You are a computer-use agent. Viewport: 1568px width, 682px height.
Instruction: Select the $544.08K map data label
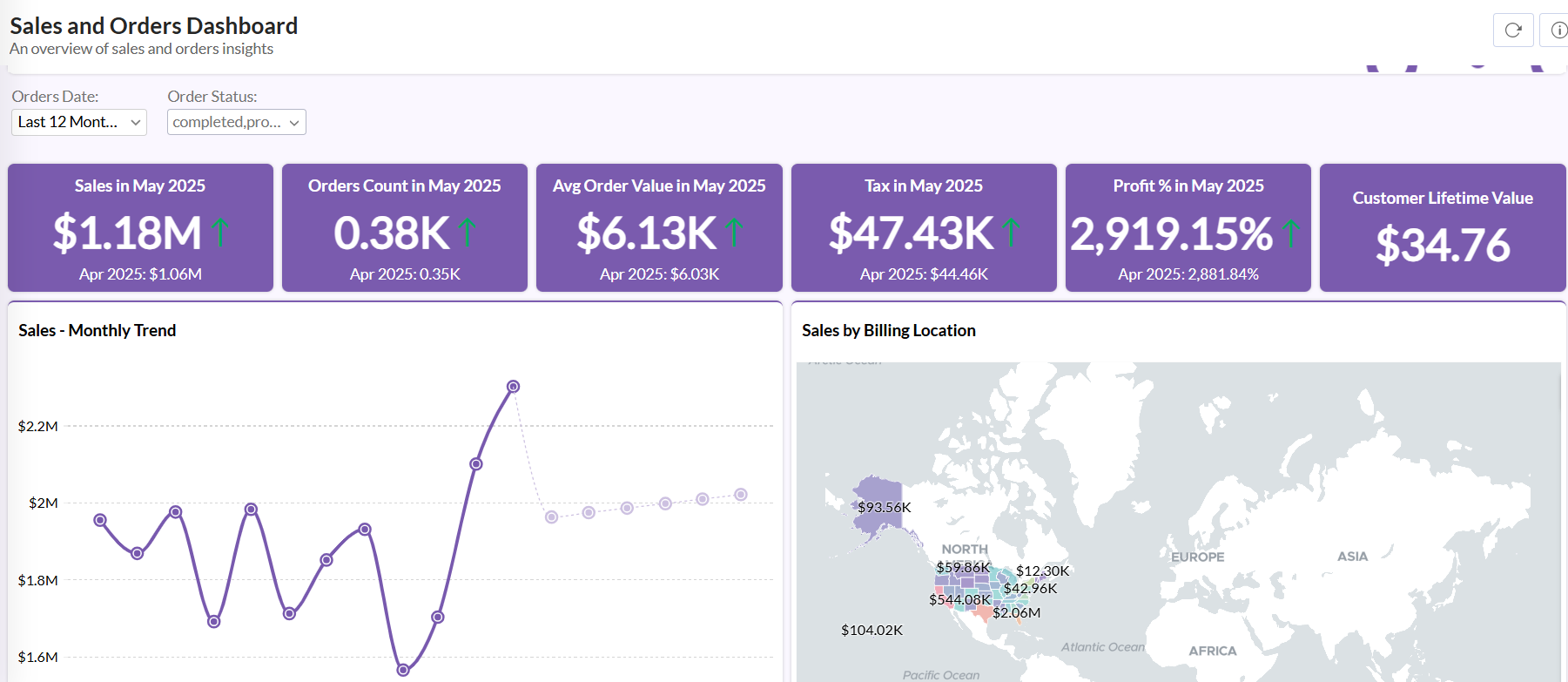tap(959, 599)
